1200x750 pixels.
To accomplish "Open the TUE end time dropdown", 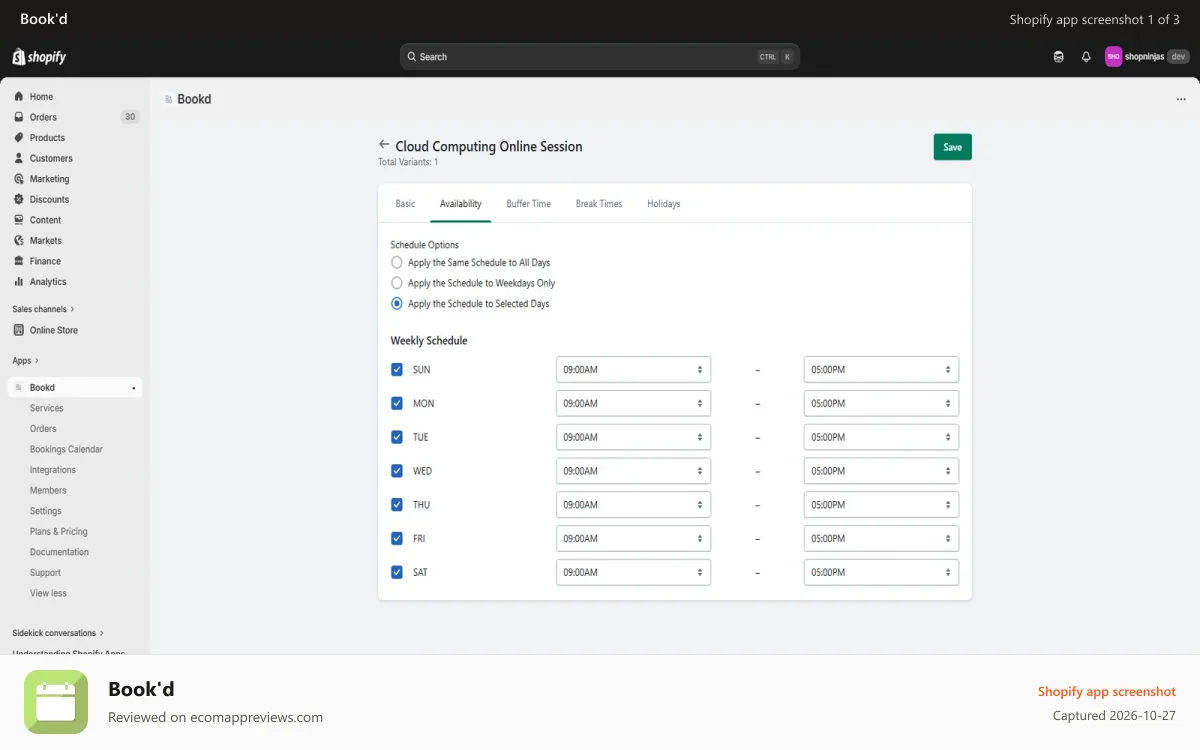I will pos(881,437).
